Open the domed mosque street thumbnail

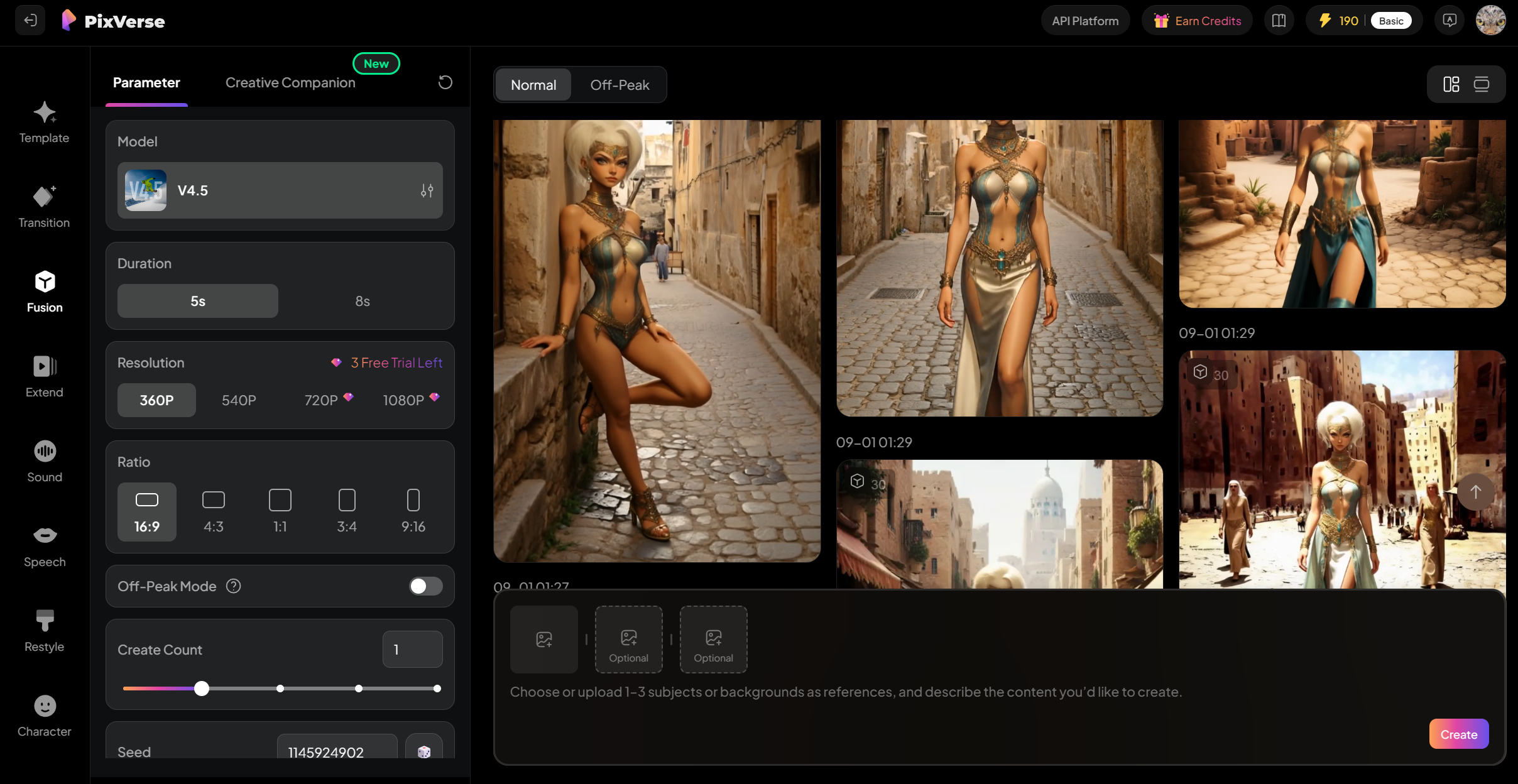(1000, 524)
